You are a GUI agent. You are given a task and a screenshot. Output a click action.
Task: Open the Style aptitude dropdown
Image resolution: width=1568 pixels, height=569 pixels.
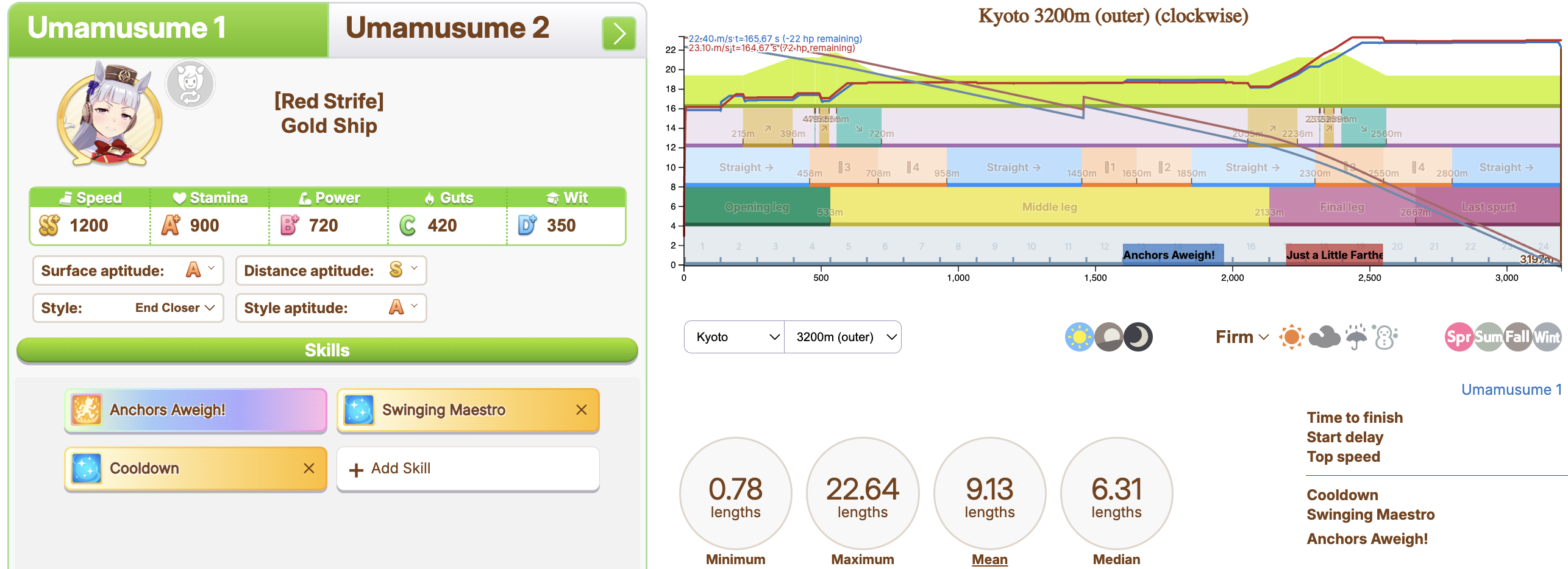coord(331,308)
